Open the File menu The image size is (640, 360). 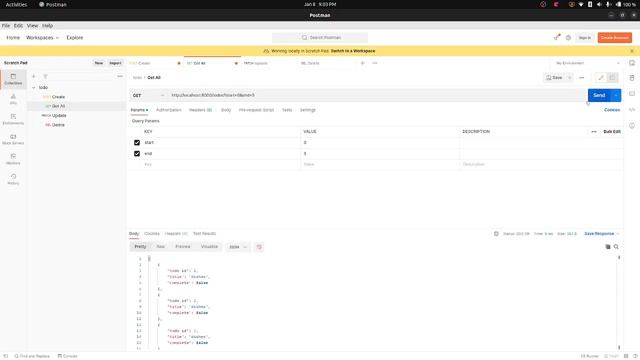[6, 25]
